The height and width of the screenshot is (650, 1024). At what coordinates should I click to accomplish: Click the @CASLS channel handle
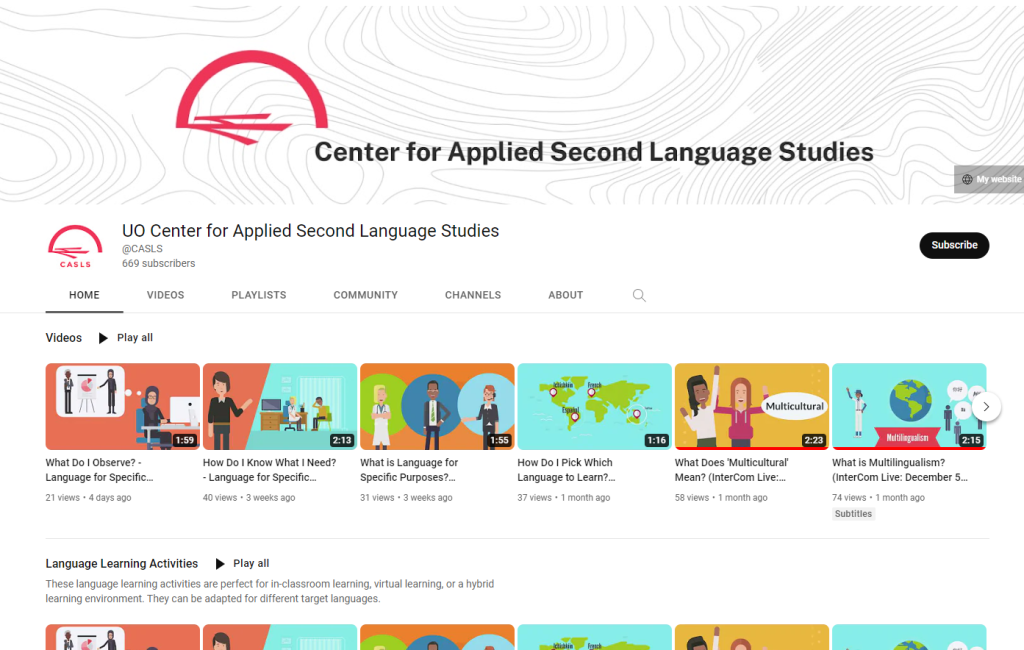pyautogui.click(x=142, y=249)
